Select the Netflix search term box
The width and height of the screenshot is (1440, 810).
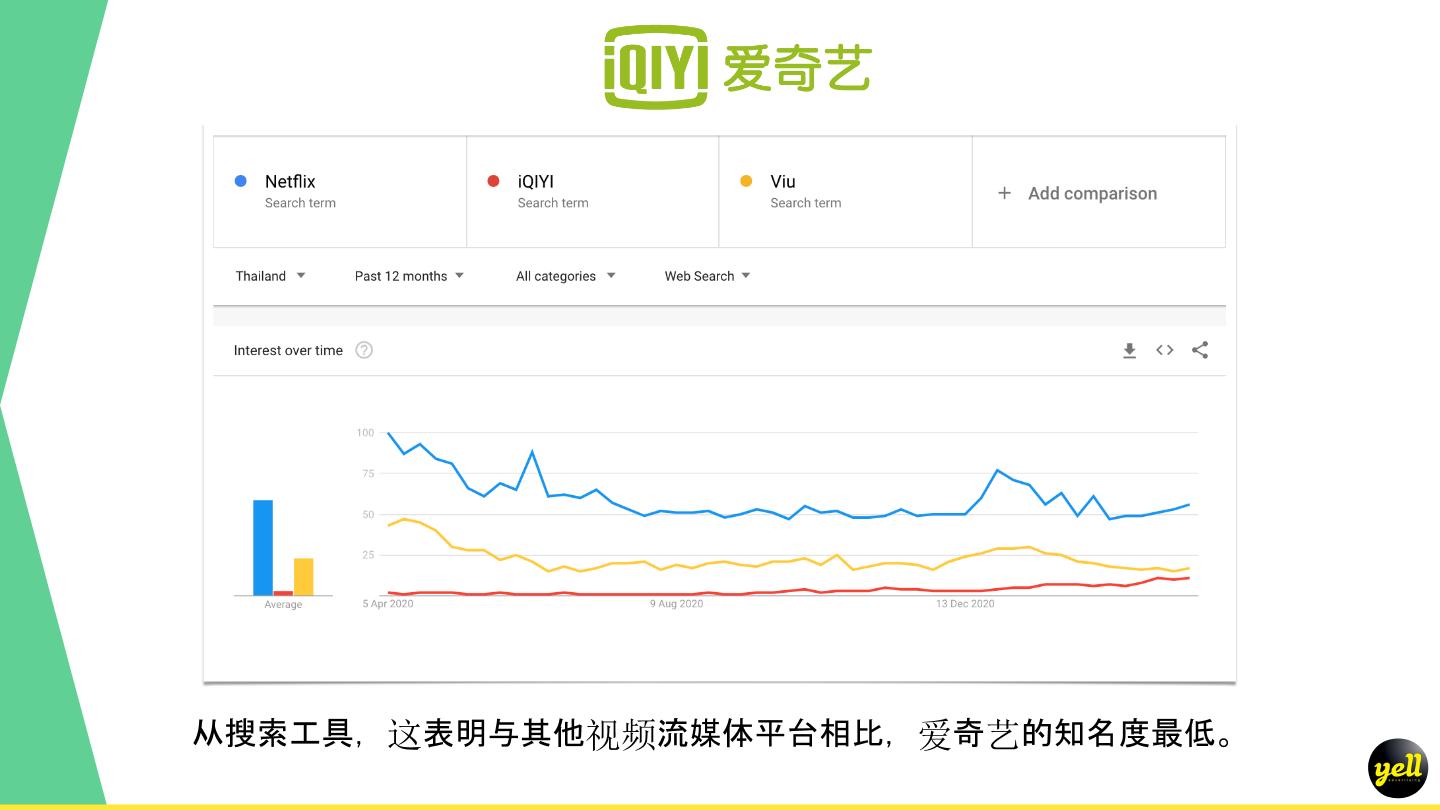pos(340,191)
